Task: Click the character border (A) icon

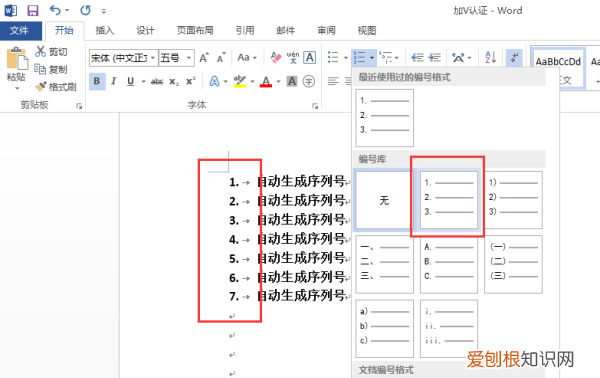Action: click(310, 58)
